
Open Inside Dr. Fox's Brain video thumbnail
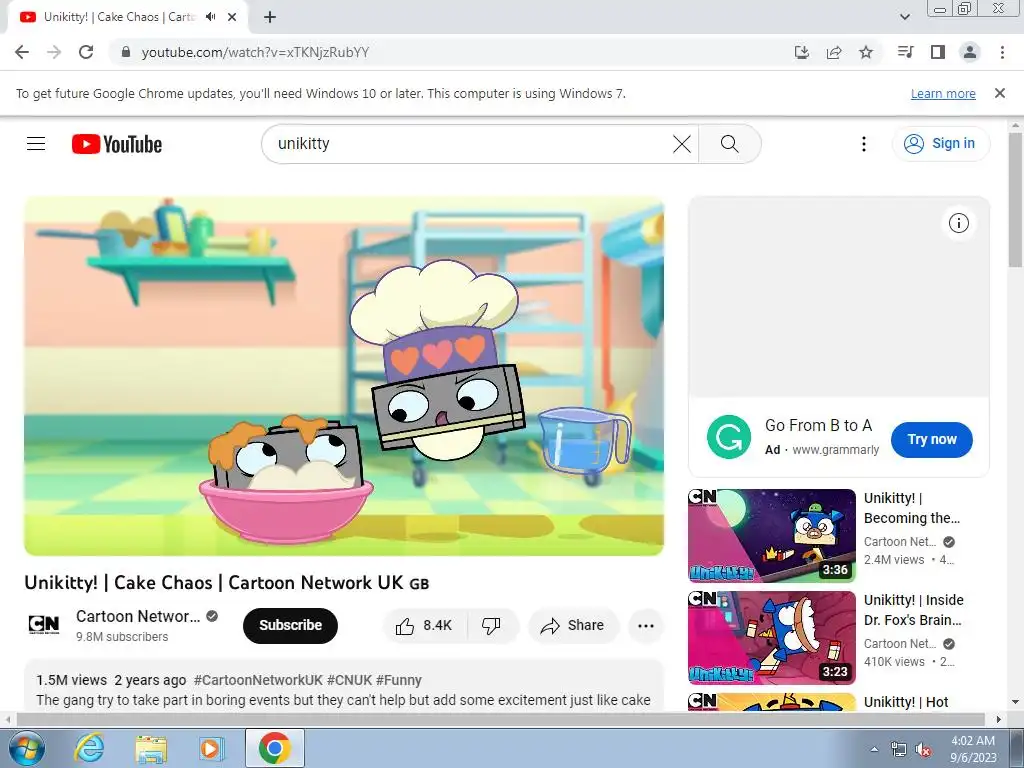(x=772, y=637)
